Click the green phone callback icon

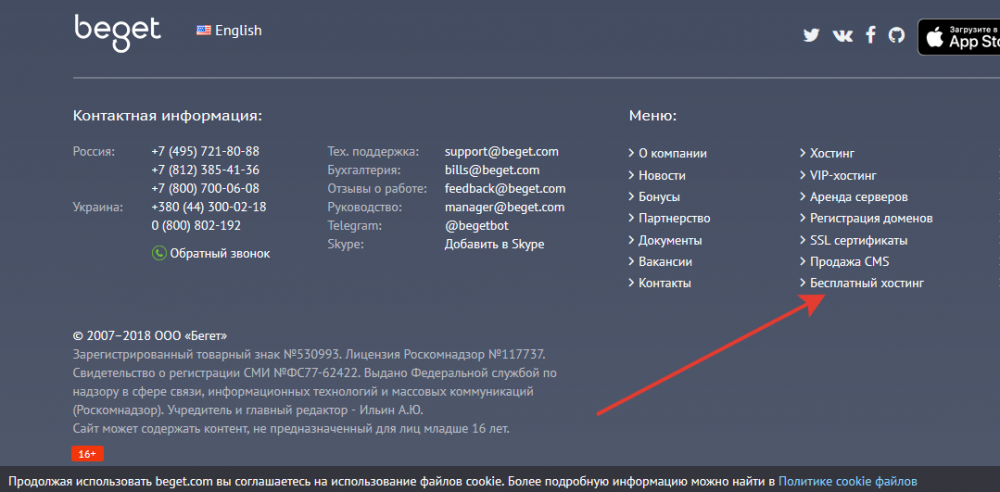(x=159, y=253)
